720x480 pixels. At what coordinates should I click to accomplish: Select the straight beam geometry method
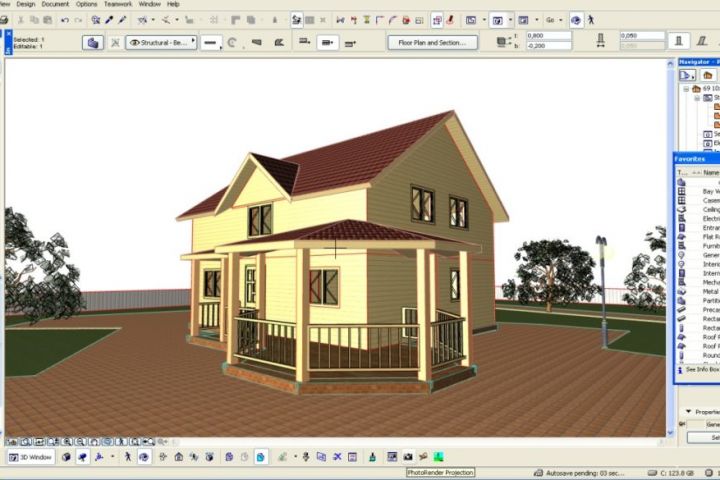(210, 43)
